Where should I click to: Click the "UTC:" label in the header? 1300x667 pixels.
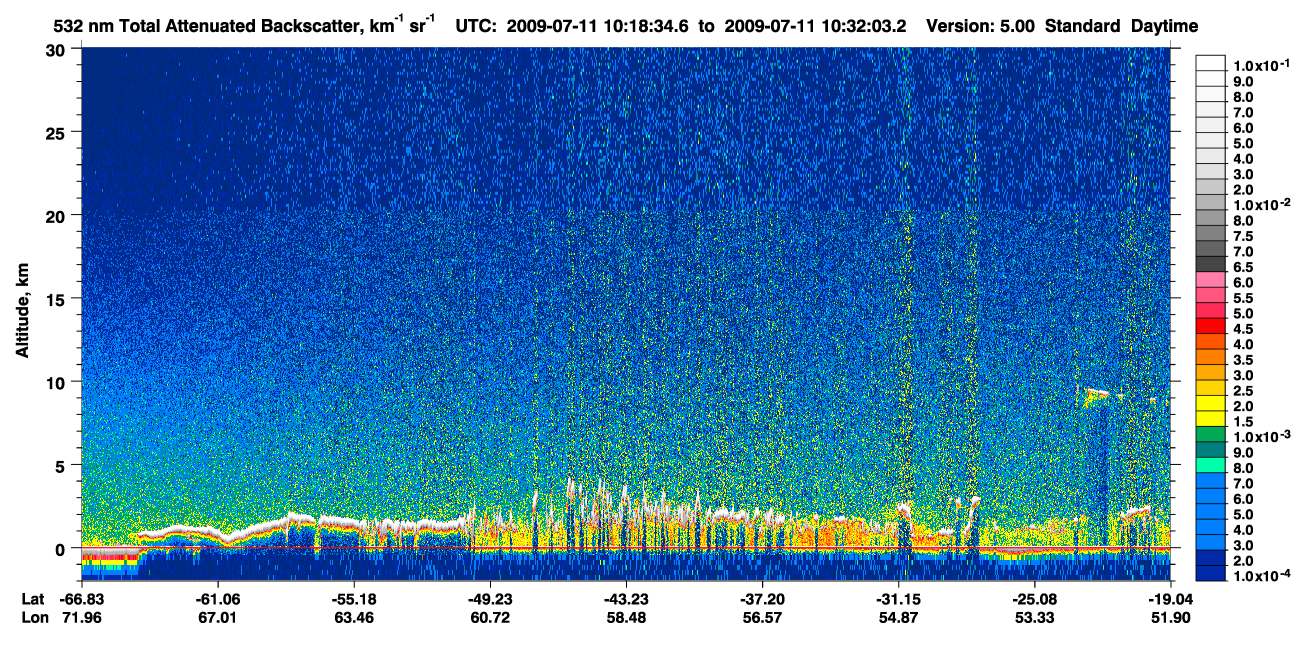point(476,27)
